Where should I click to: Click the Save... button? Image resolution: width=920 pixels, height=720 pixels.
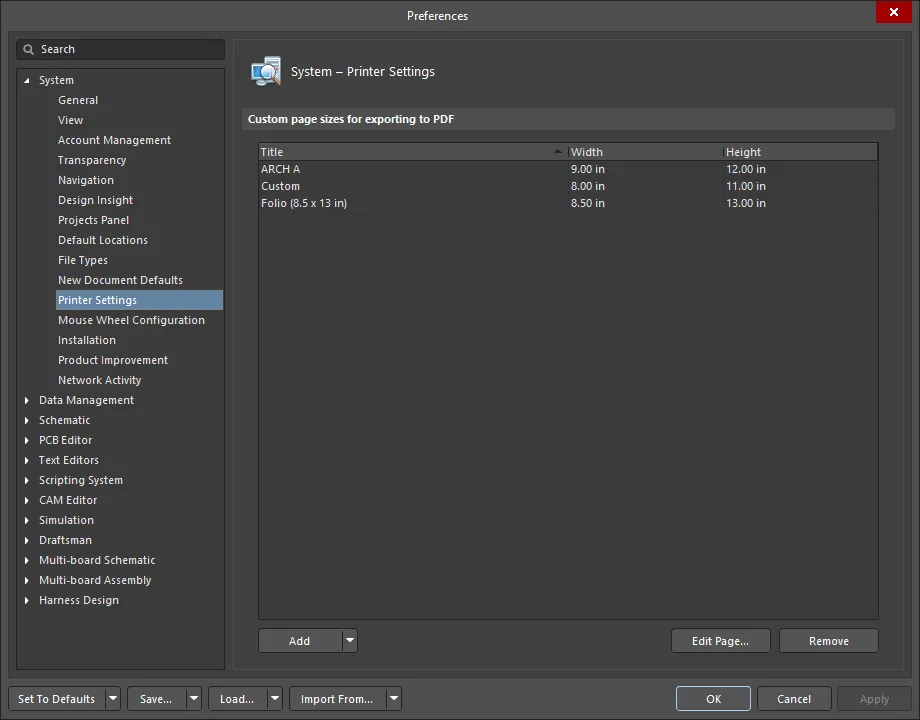point(156,699)
